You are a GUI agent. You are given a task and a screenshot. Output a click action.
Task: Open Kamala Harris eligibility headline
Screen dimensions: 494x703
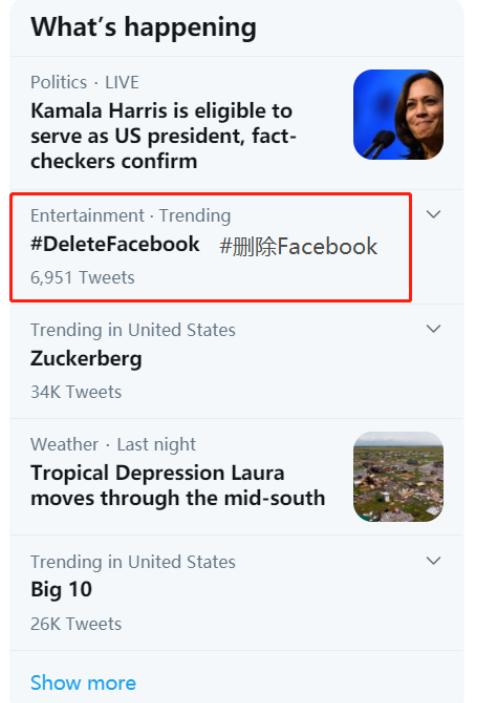[163, 136]
